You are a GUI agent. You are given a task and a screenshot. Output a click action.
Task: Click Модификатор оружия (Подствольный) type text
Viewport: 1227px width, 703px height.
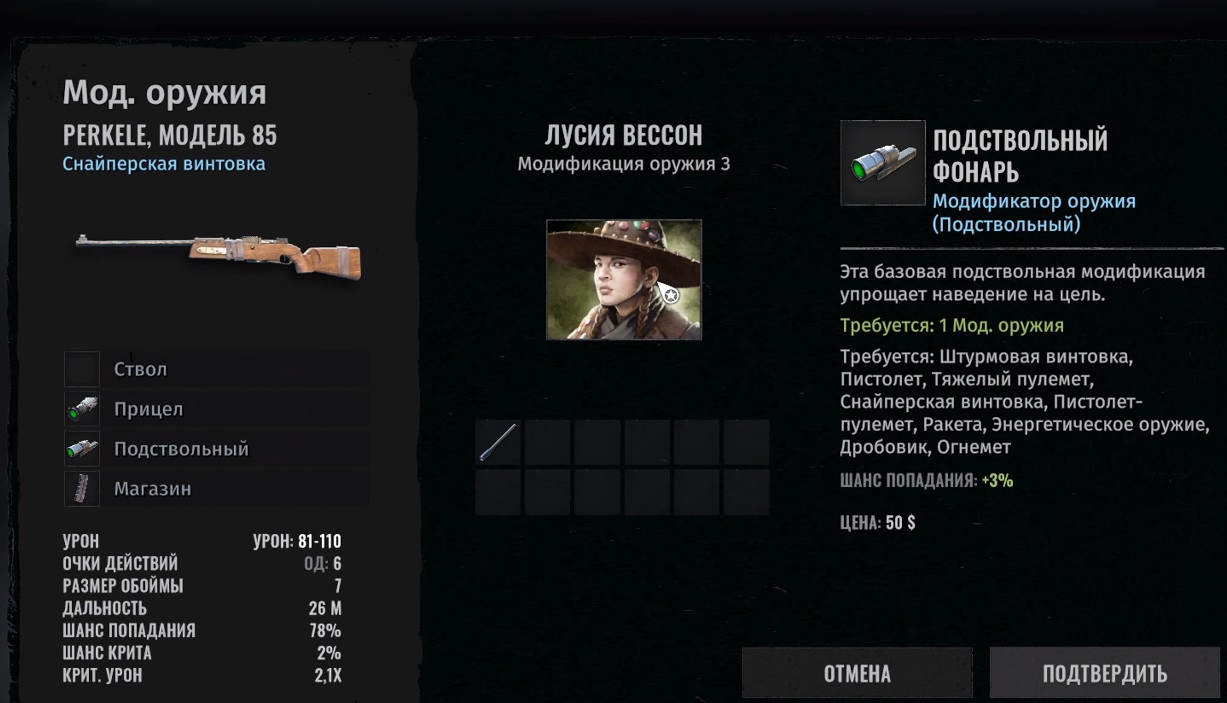[x=1034, y=213]
